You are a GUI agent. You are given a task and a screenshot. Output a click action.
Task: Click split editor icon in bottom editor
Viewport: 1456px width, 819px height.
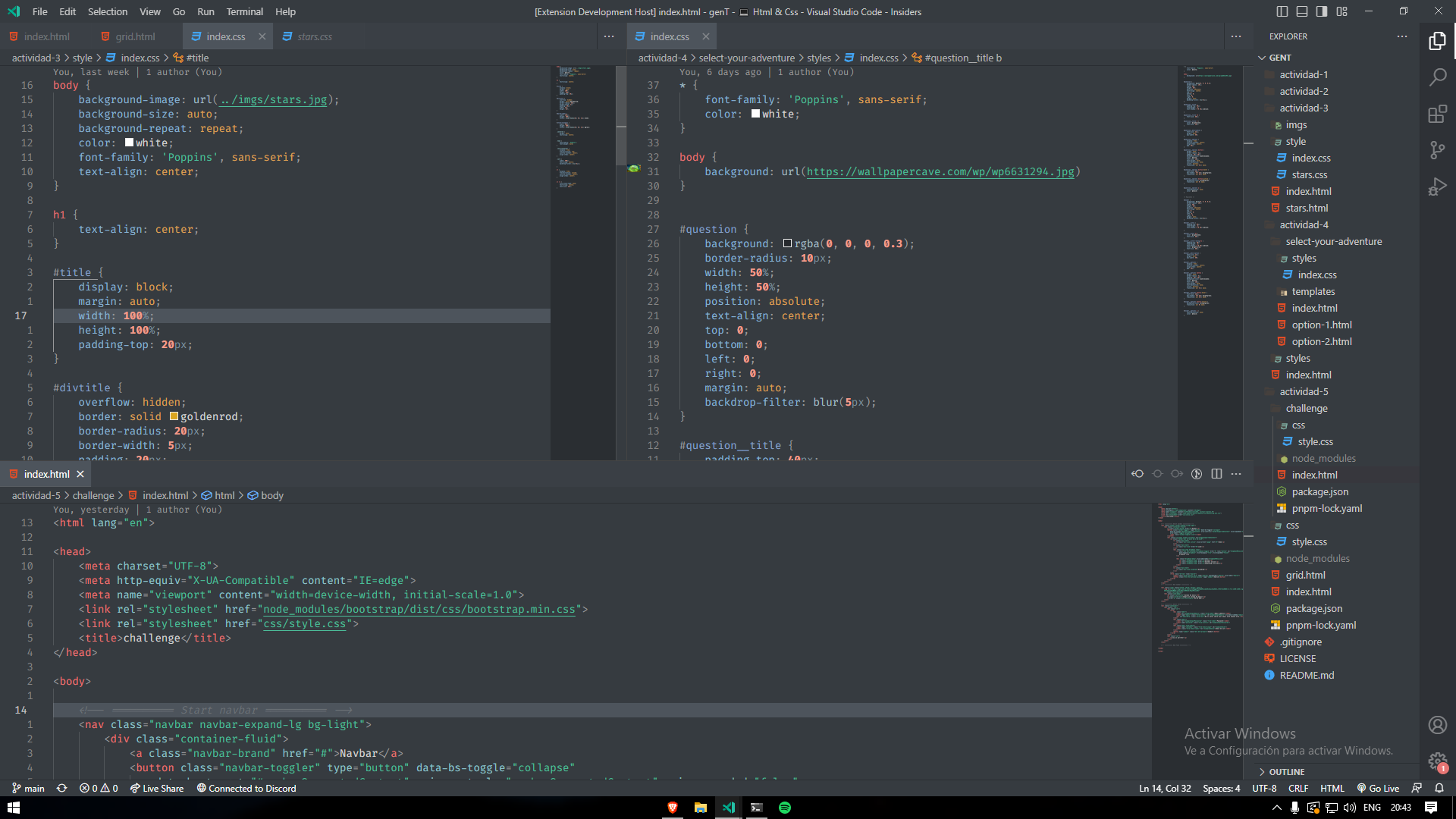[1216, 474]
